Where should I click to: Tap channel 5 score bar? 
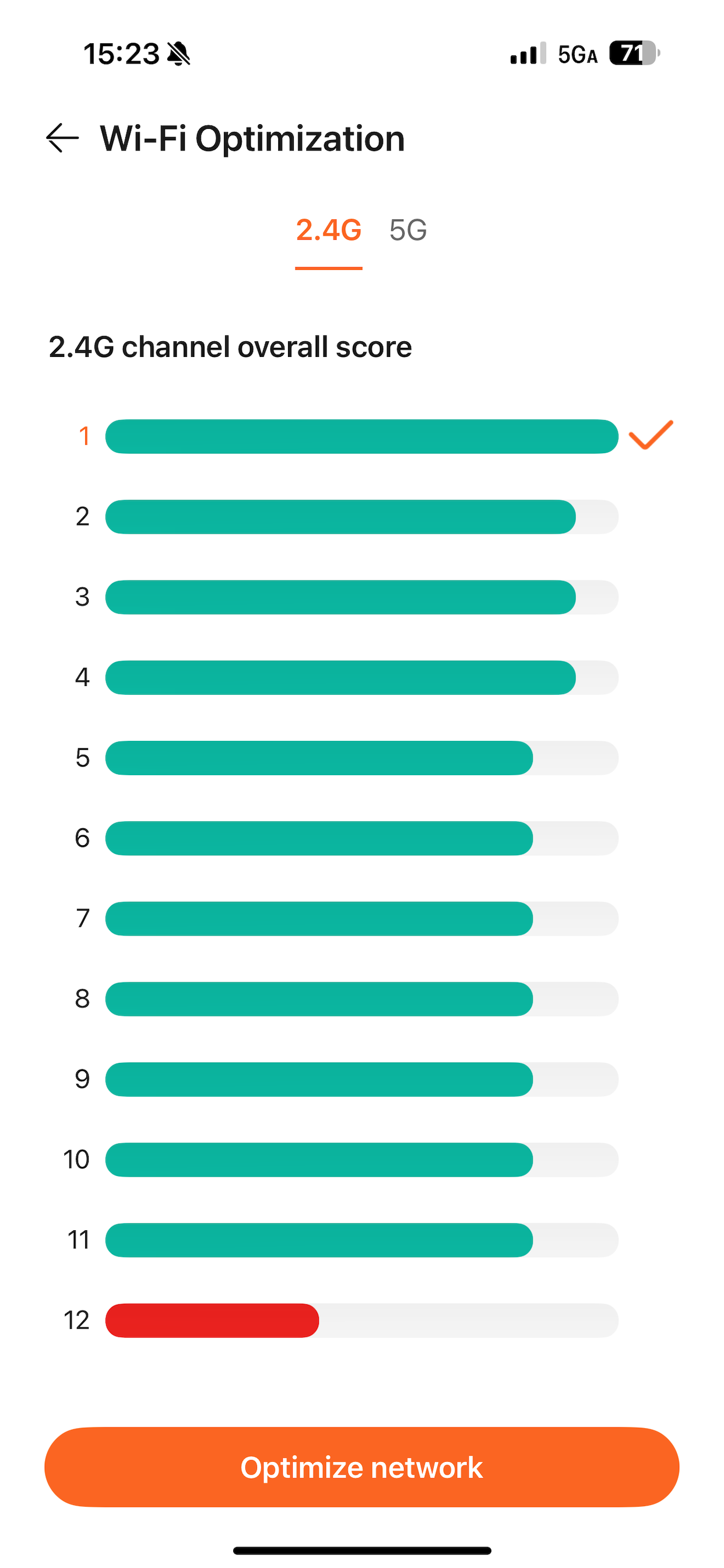click(x=362, y=758)
